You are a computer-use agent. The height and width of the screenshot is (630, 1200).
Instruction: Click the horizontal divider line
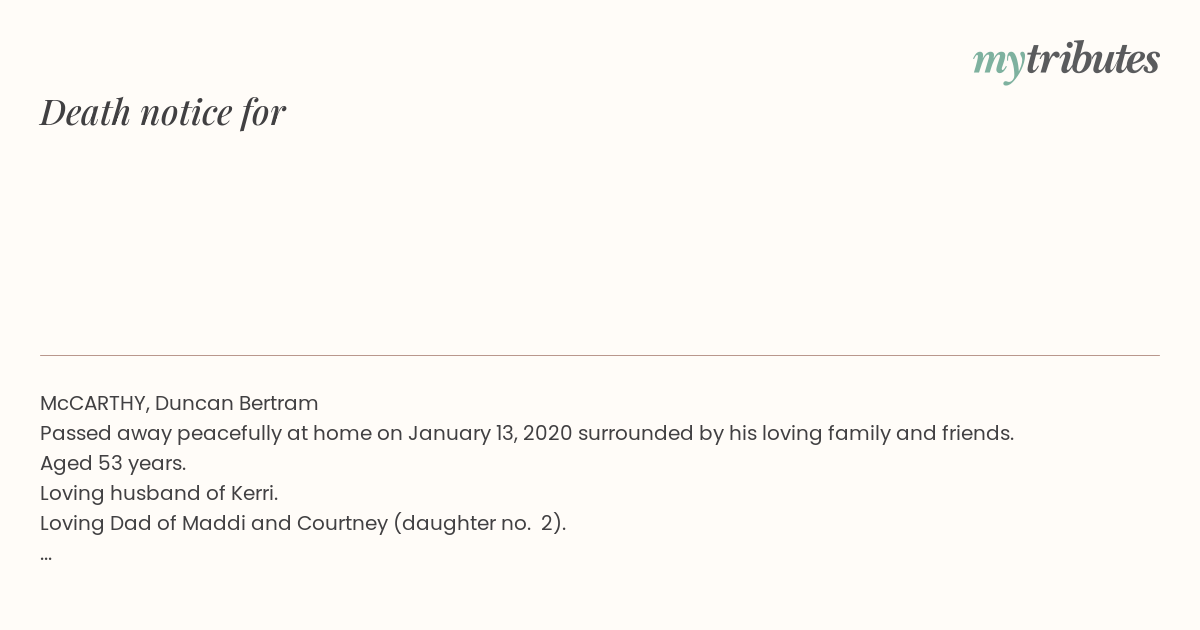click(x=600, y=355)
